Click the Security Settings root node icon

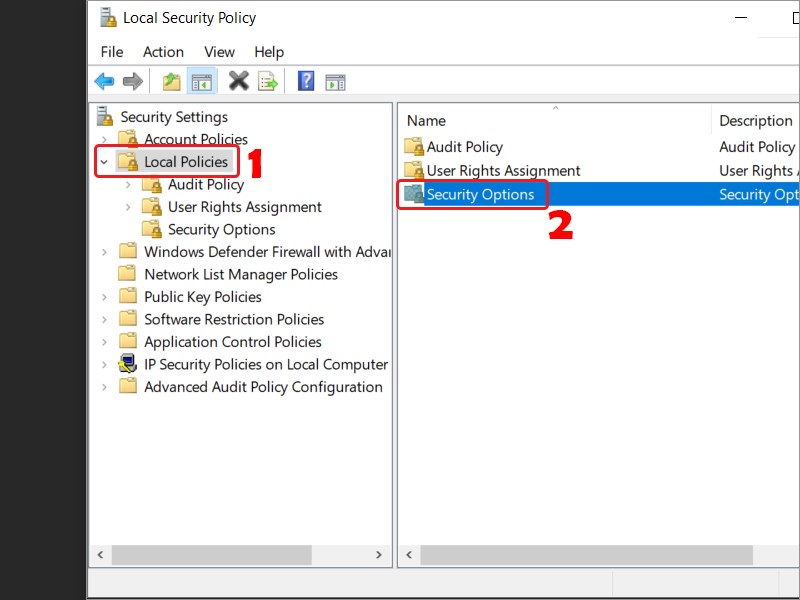tap(105, 116)
